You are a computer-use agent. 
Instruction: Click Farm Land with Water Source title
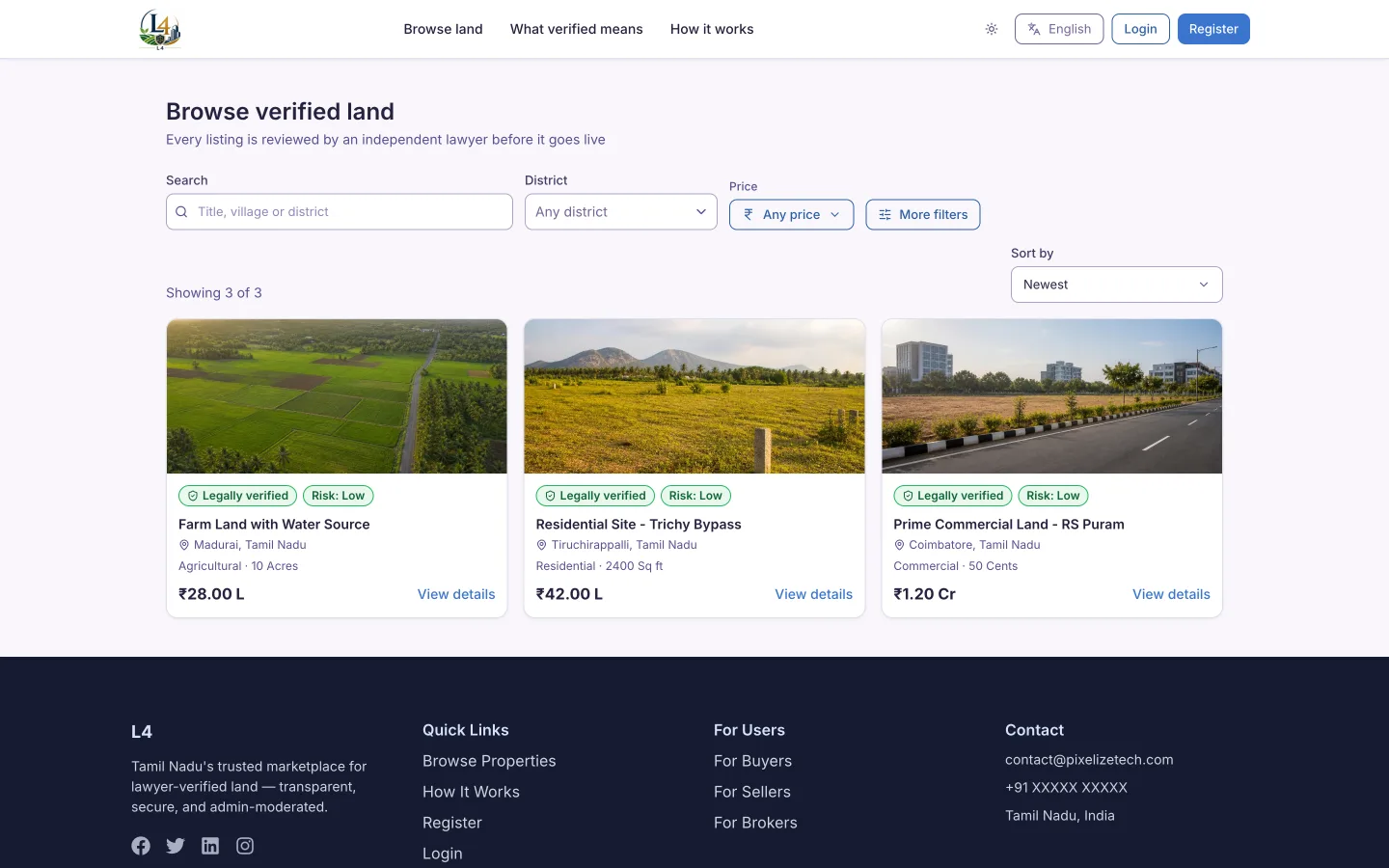click(x=274, y=524)
